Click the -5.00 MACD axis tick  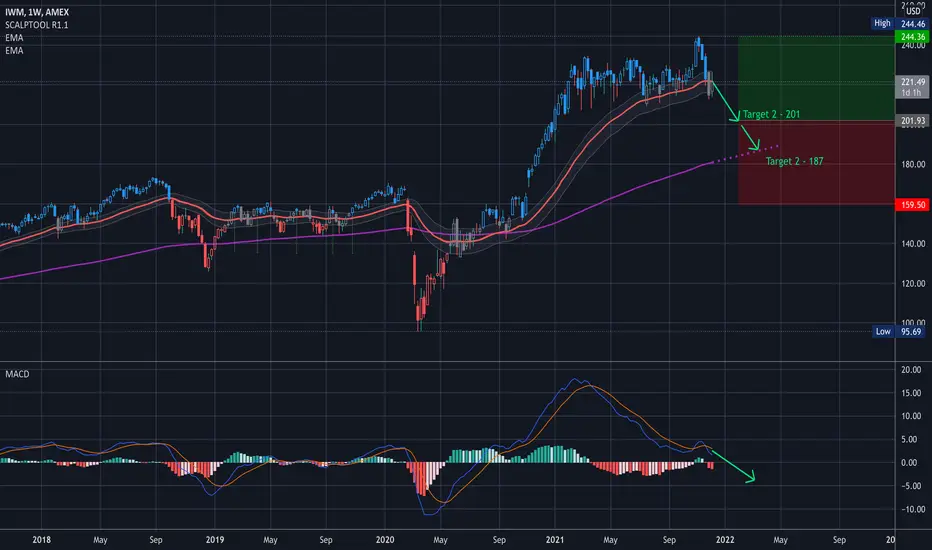[911, 486]
